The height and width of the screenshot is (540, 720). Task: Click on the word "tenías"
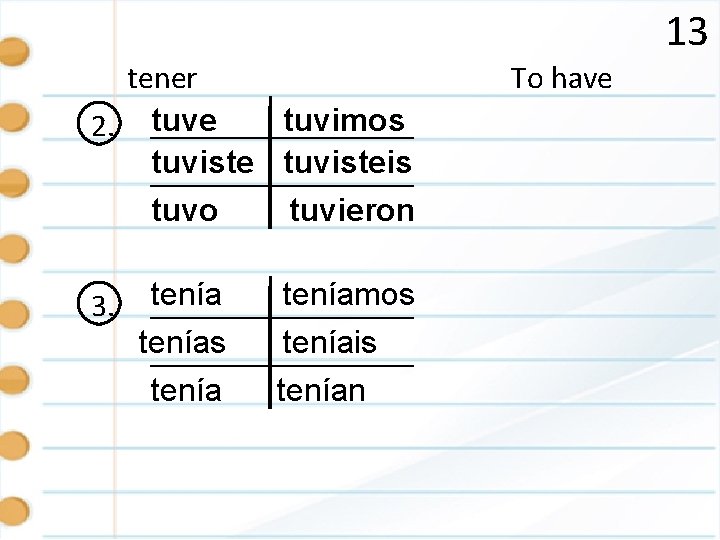click(x=182, y=343)
